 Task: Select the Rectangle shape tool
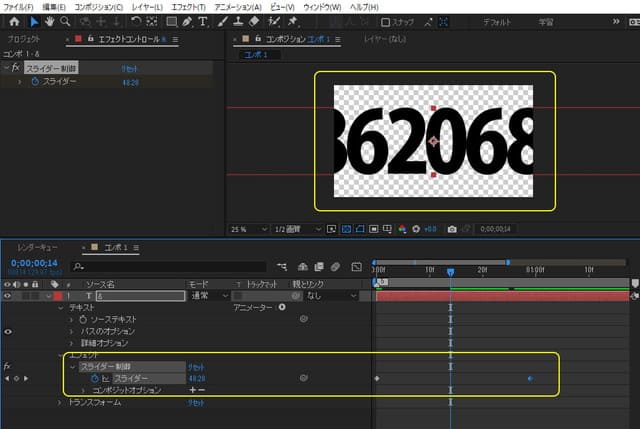pos(172,22)
